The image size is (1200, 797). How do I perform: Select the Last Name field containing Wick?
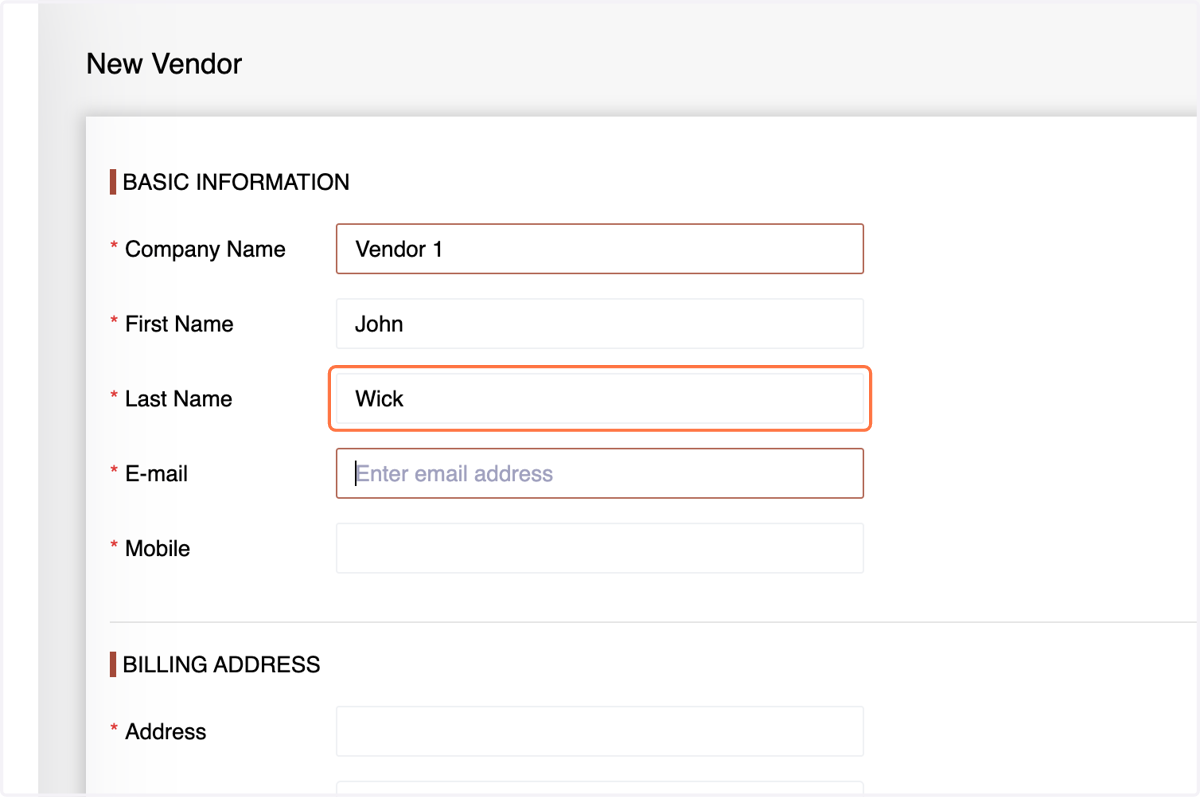(599, 399)
